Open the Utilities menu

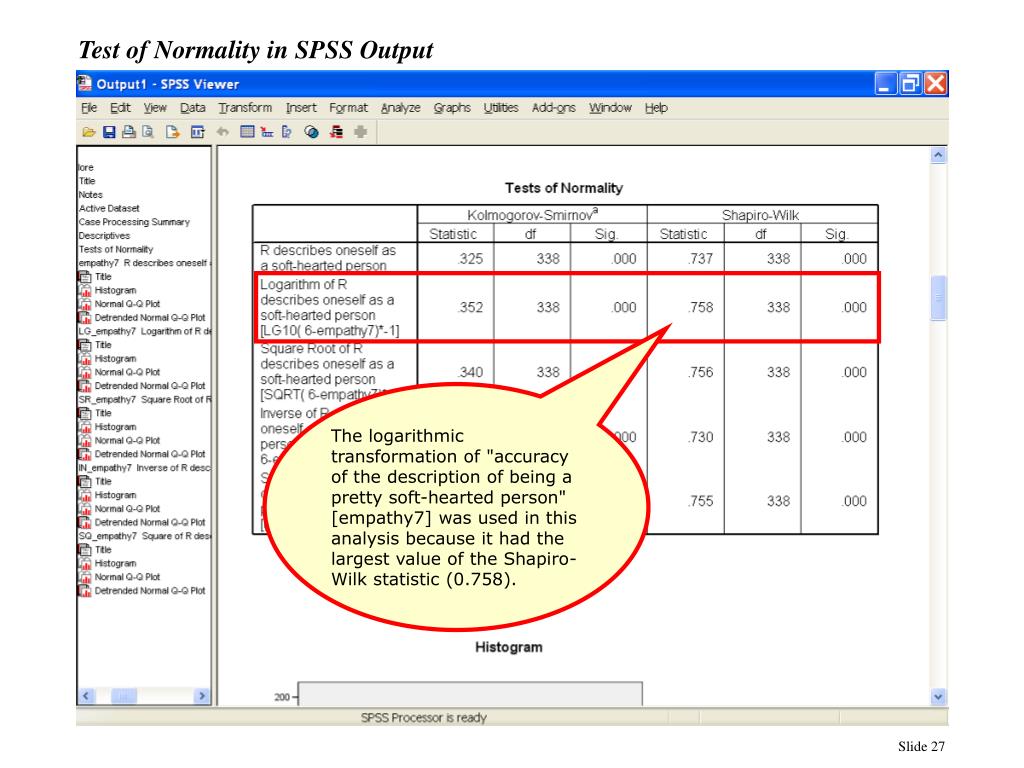tap(501, 108)
